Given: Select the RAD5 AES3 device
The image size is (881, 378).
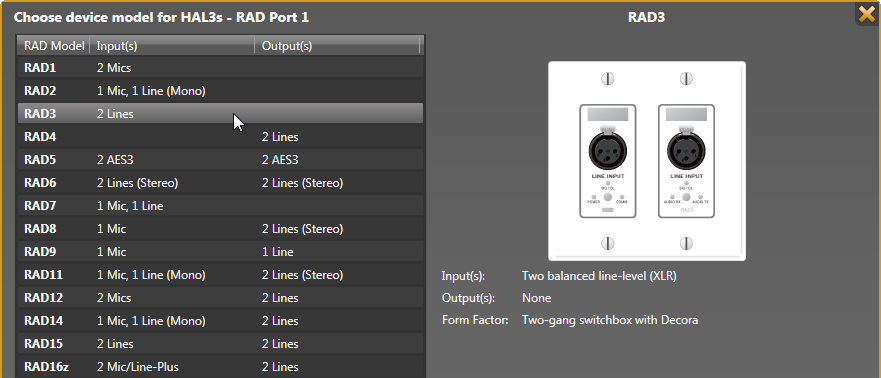Looking at the screenshot, I should 220,160.
